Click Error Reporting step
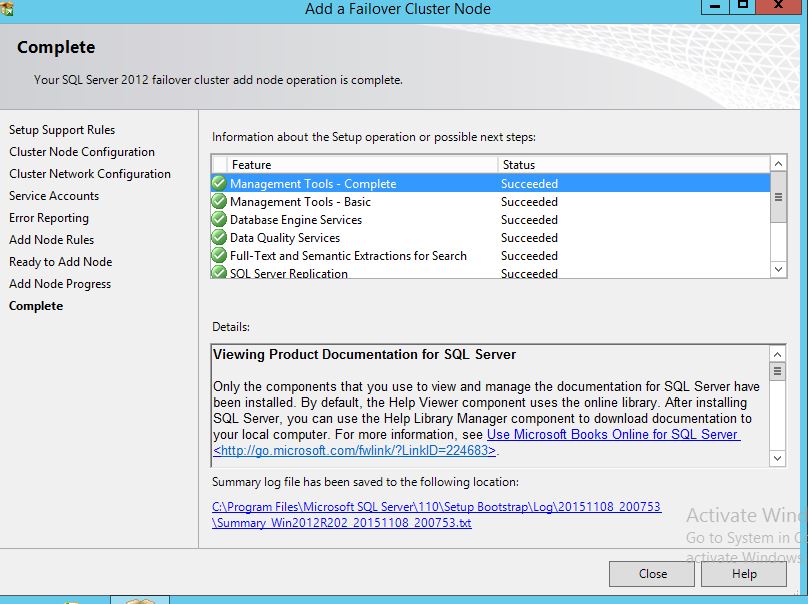 49,218
